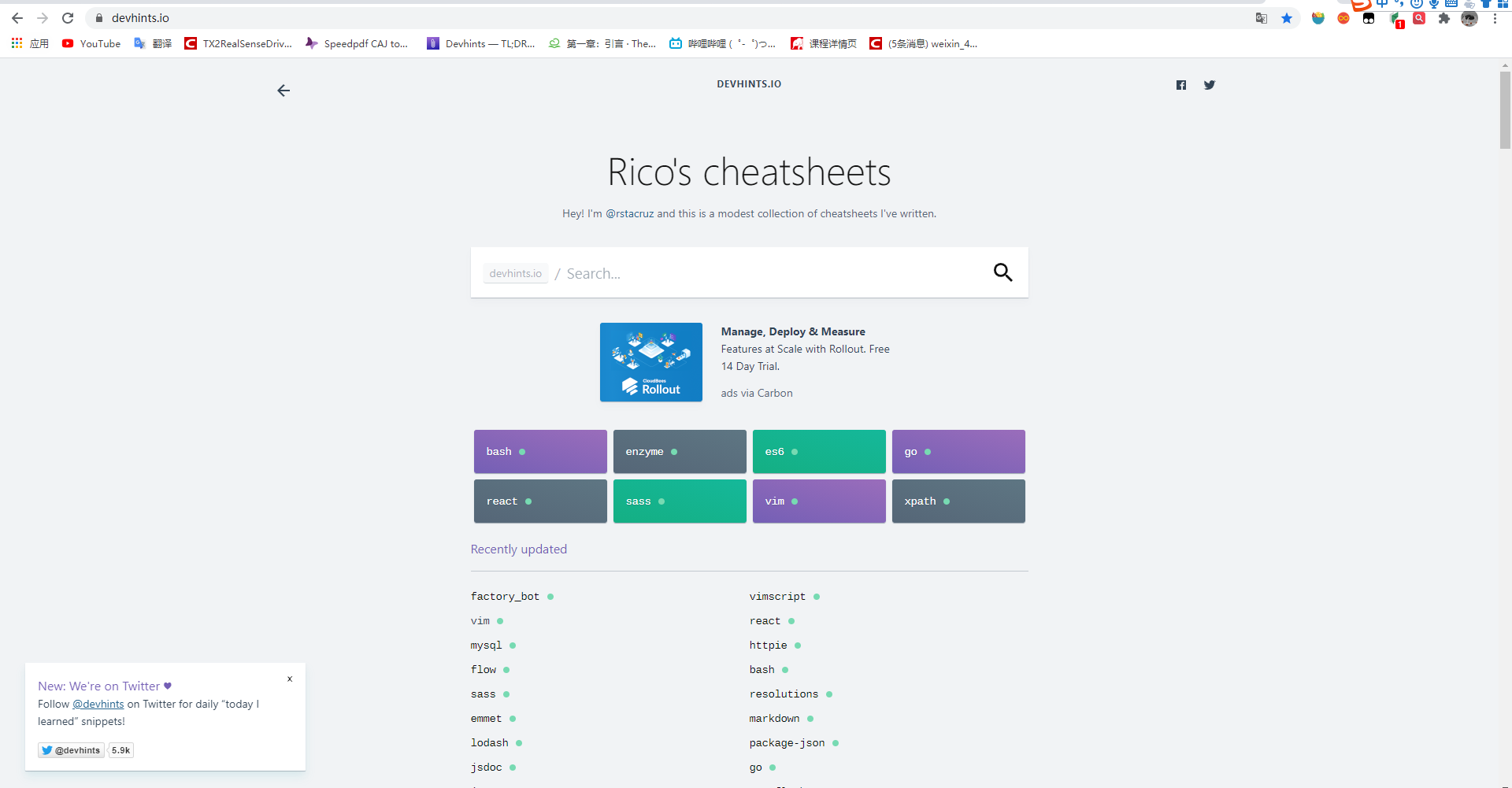Click the page's back arrow icon
1512x788 pixels.
pos(283,91)
